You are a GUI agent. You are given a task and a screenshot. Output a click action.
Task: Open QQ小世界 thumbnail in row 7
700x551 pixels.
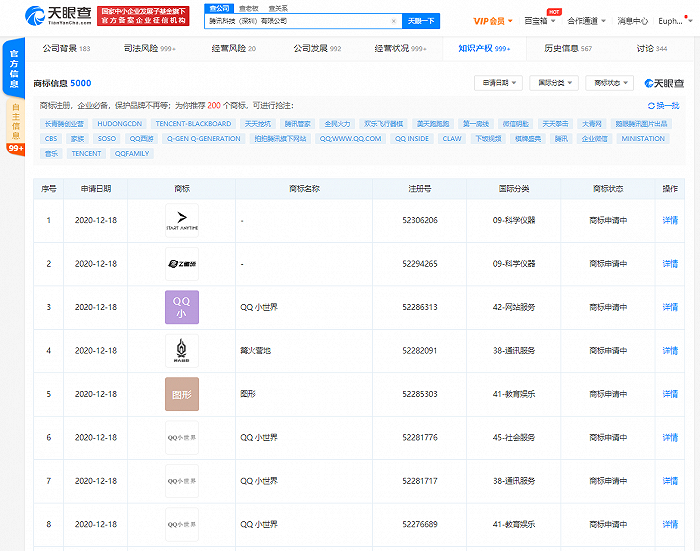tap(182, 481)
